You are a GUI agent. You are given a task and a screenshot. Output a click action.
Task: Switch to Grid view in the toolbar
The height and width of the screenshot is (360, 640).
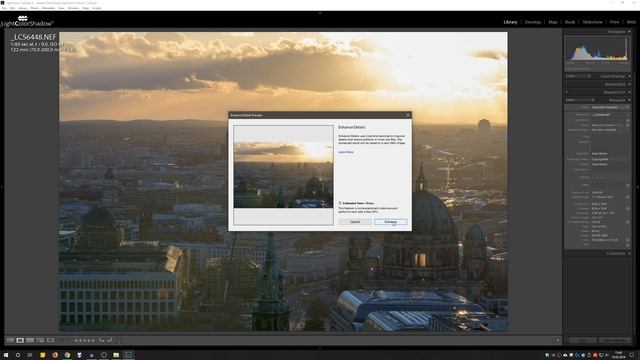tap(10, 340)
